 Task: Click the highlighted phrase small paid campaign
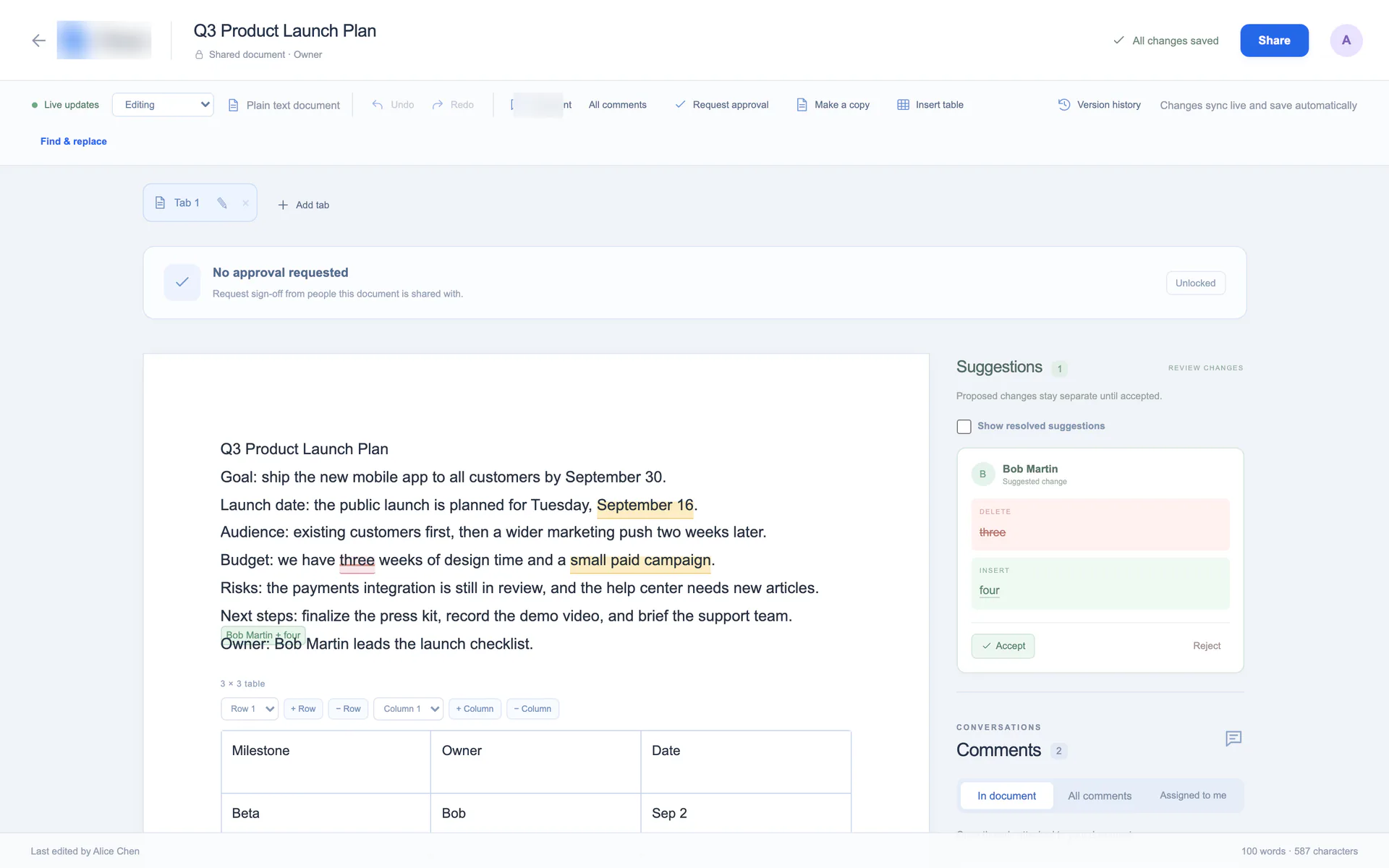click(x=640, y=561)
